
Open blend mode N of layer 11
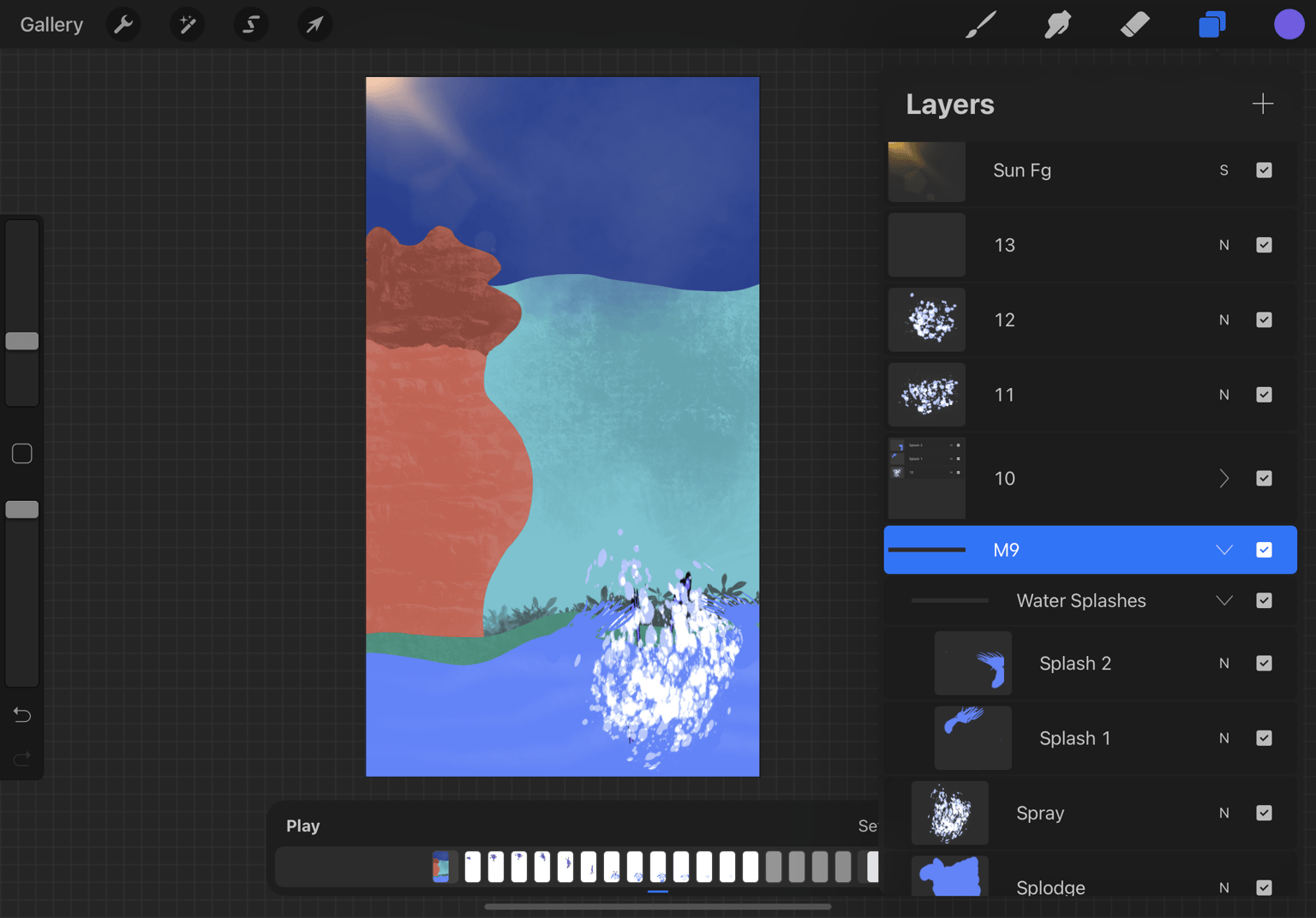pyautogui.click(x=1224, y=395)
